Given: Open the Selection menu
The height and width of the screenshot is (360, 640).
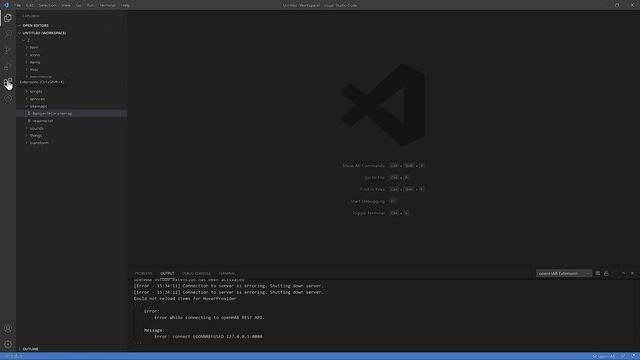Looking at the screenshot, I should point(47,5).
